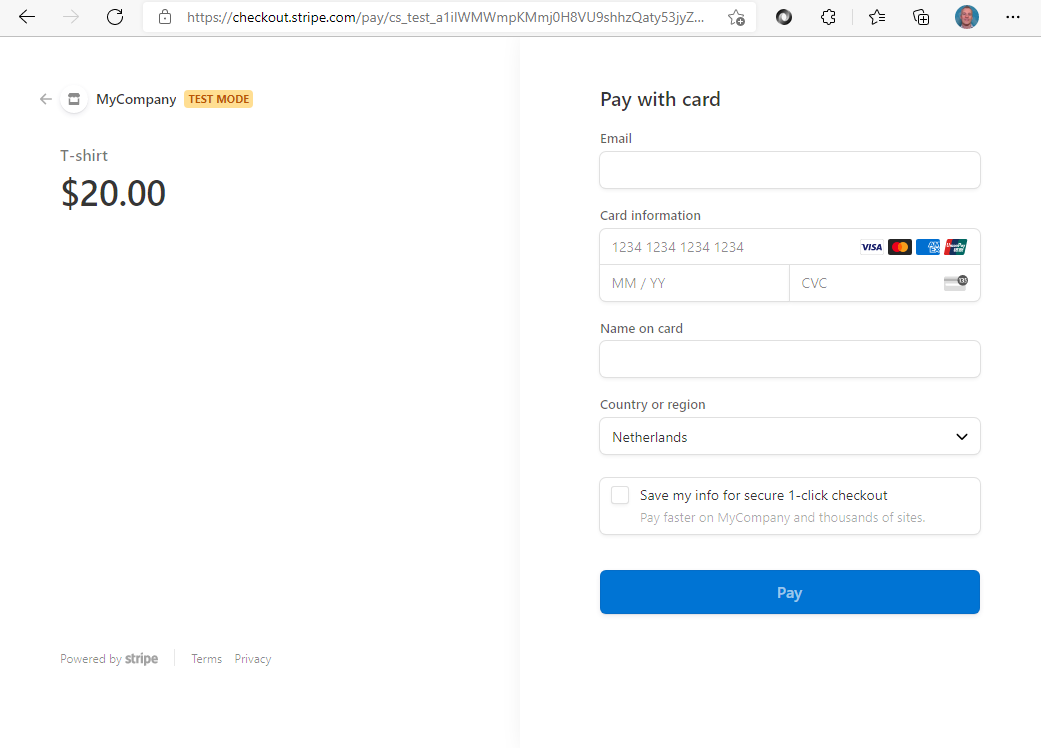1041x748 pixels.
Task: Enable Save my info for 1-click checkout
Action: (x=619, y=494)
